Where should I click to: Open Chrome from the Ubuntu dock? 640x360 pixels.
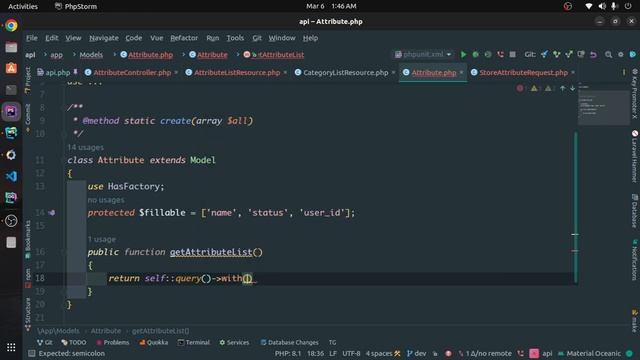tap(11, 25)
